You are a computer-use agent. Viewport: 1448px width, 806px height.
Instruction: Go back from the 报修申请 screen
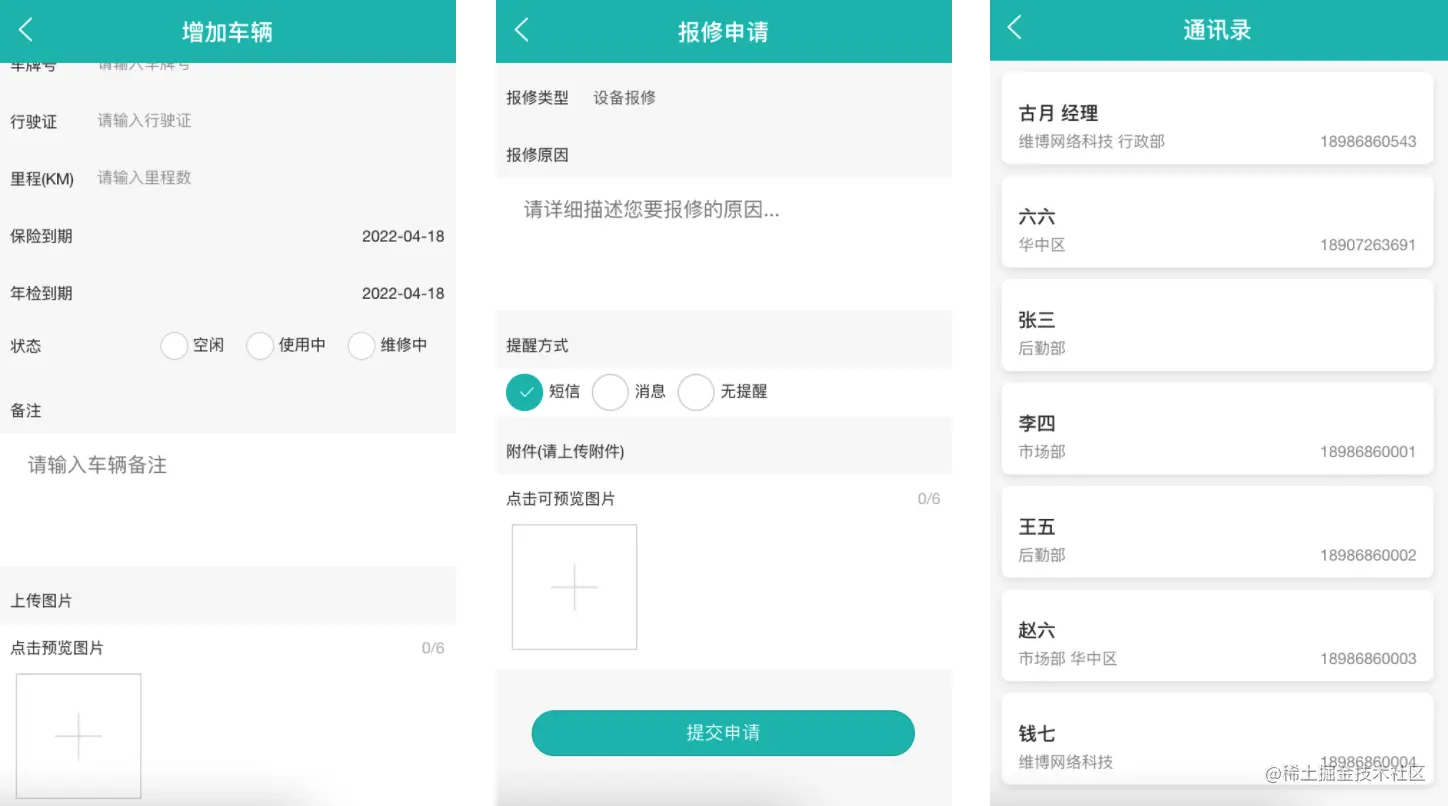[521, 30]
